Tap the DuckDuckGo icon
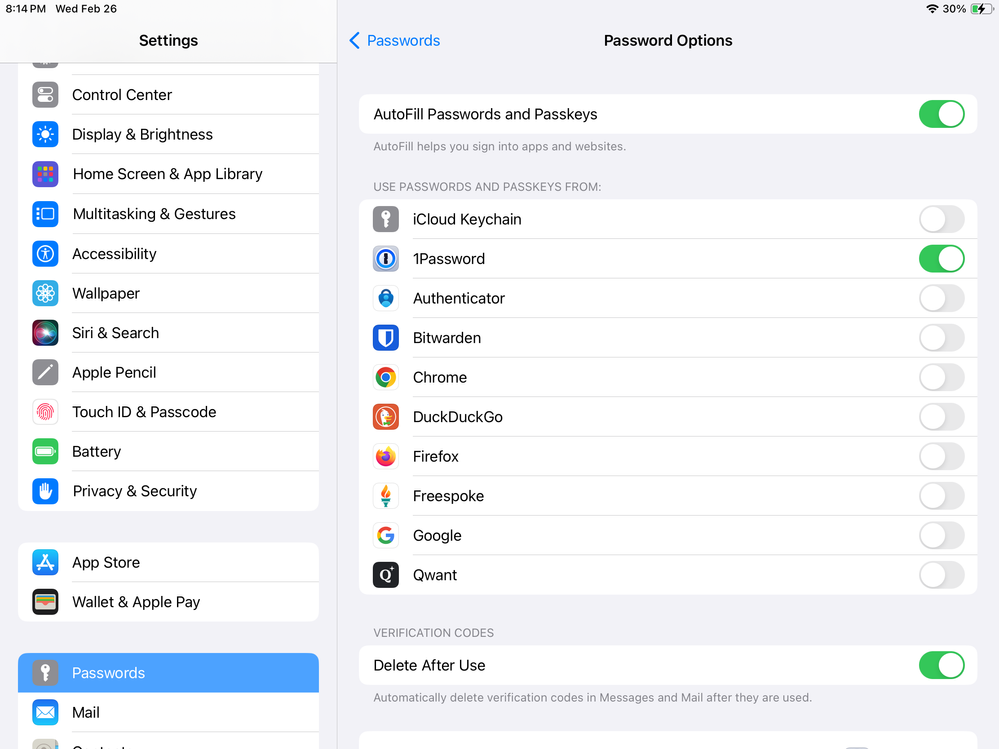Viewport: 999px width, 749px height. pos(386,417)
